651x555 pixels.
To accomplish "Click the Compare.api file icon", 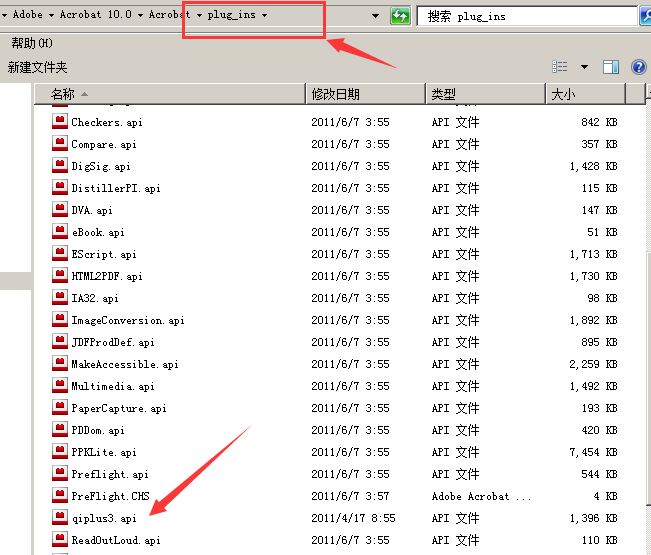I will click(x=60, y=144).
